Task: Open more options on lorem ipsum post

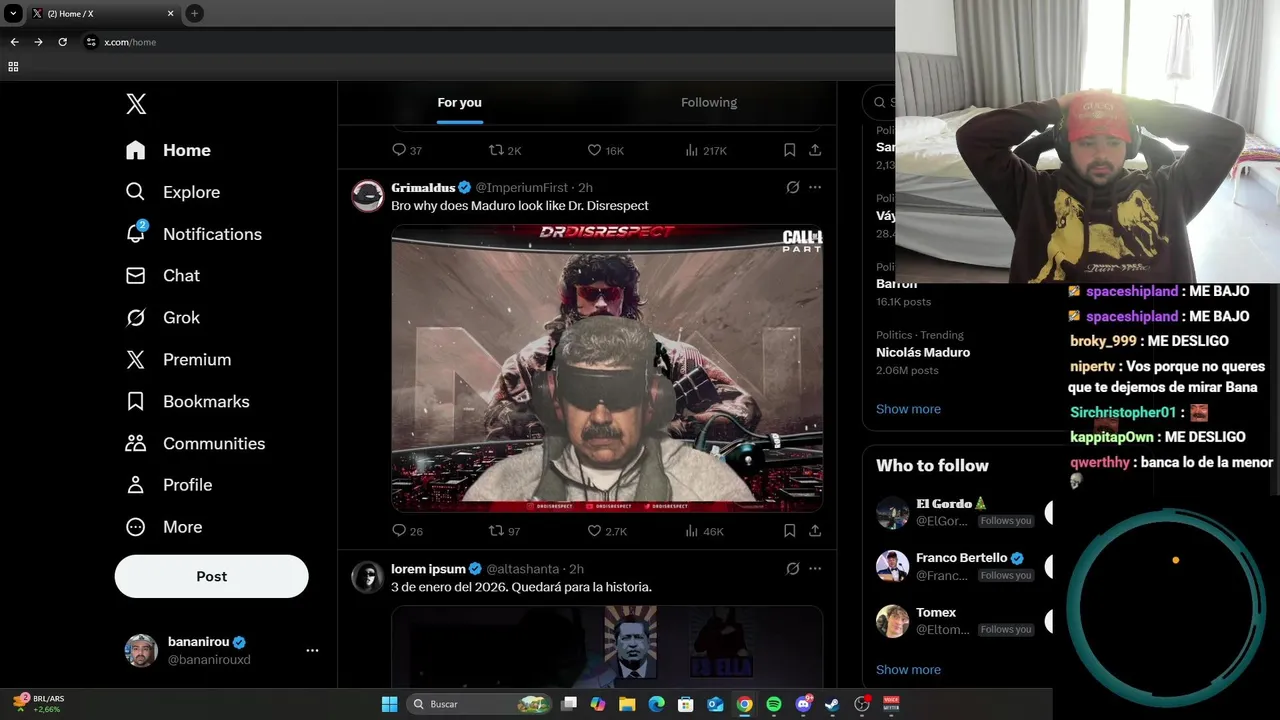Action: click(x=815, y=568)
